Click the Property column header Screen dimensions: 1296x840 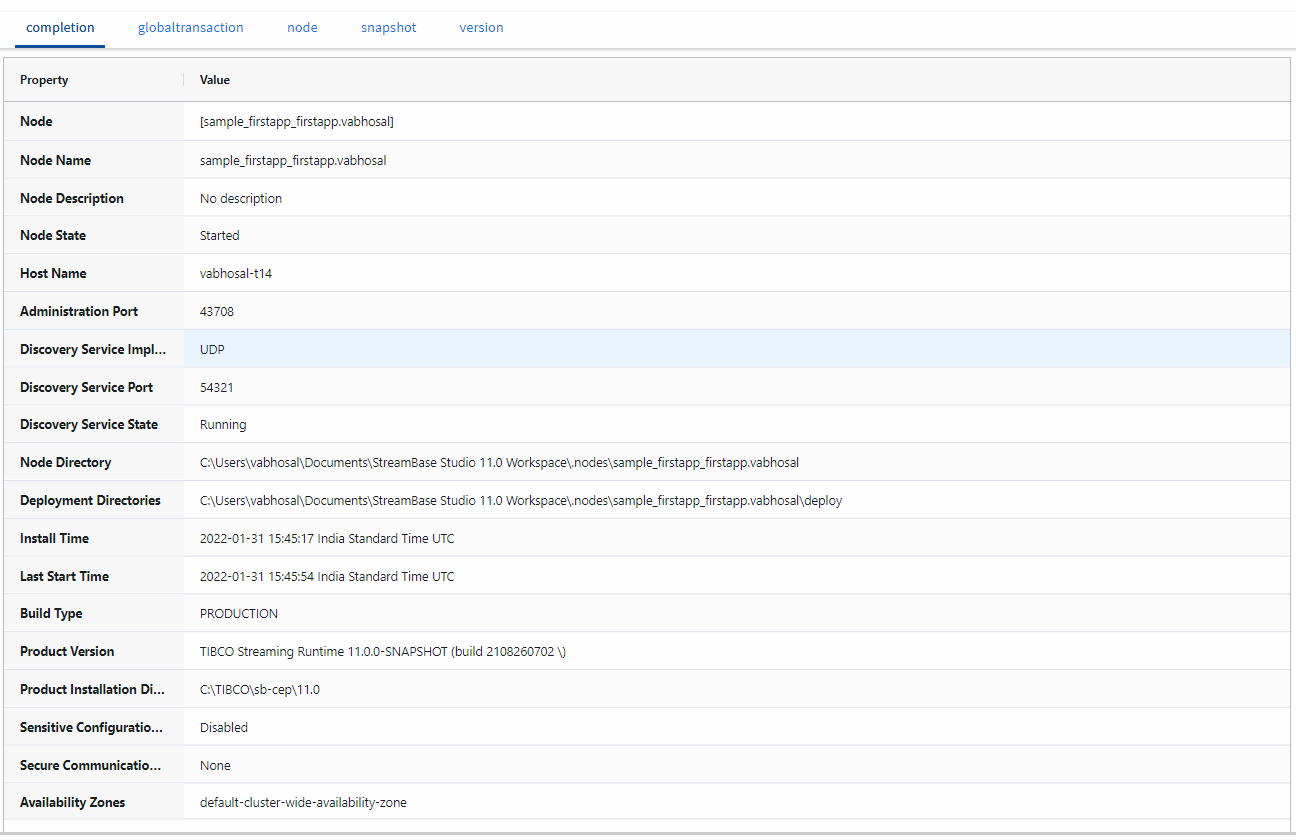point(44,80)
